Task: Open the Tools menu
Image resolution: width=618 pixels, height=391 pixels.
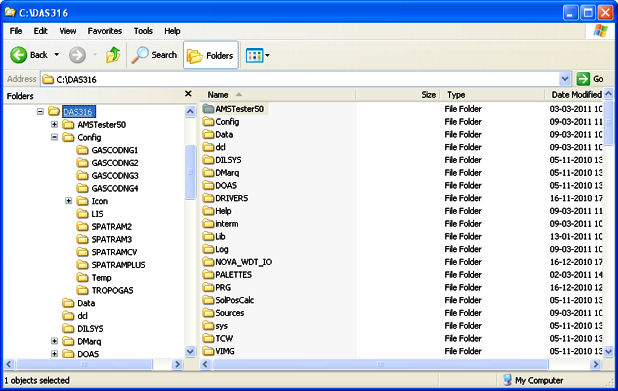Action: (143, 31)
